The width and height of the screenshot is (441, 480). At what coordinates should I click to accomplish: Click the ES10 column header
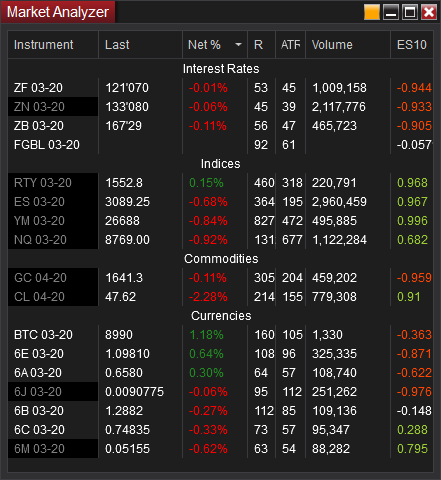click(412, 45)
